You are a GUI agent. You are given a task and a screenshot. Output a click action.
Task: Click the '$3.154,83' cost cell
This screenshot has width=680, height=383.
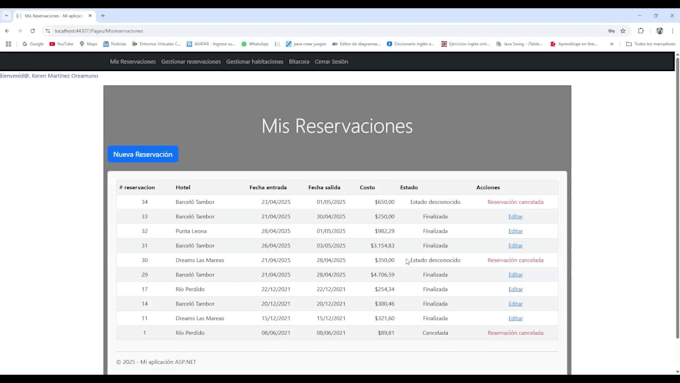382,246
